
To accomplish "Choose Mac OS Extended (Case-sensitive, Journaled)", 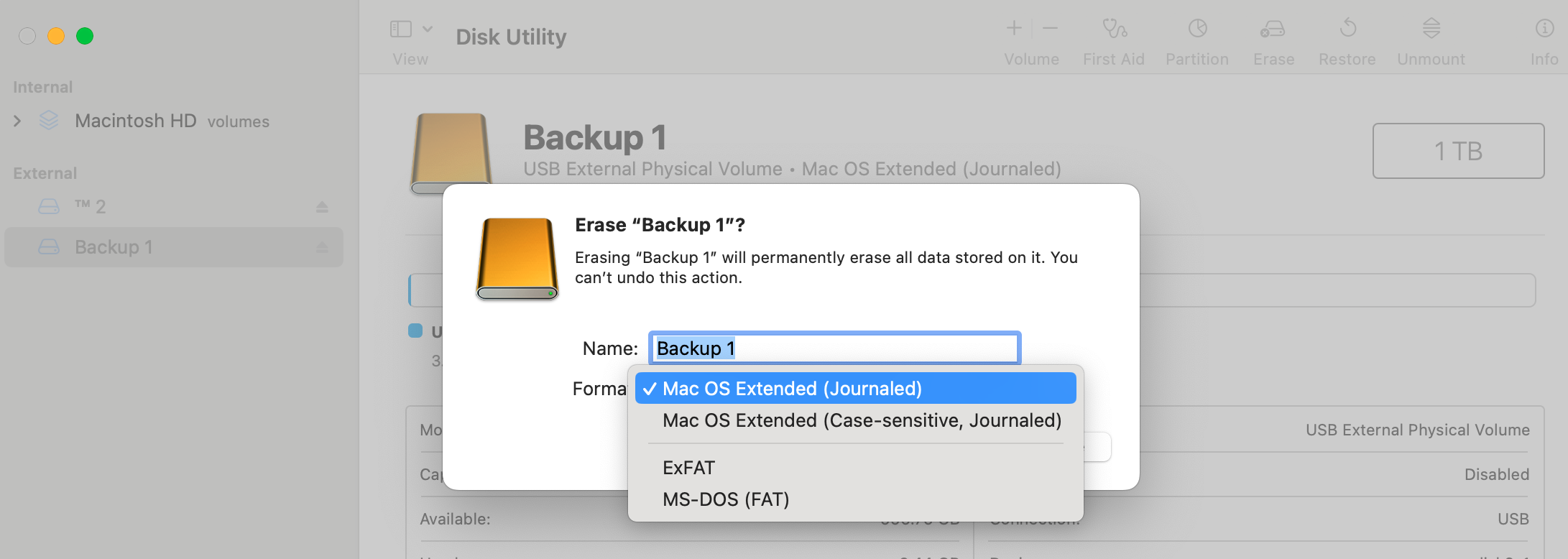I will point(862,420).
